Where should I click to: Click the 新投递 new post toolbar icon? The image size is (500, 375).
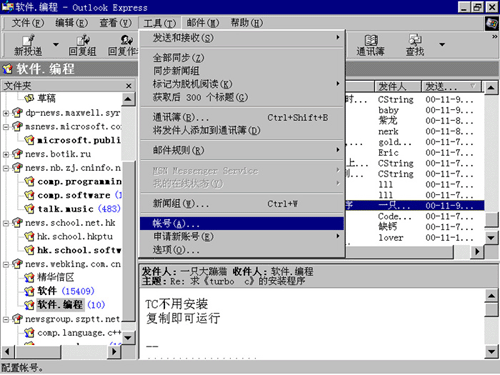(28, 41)
